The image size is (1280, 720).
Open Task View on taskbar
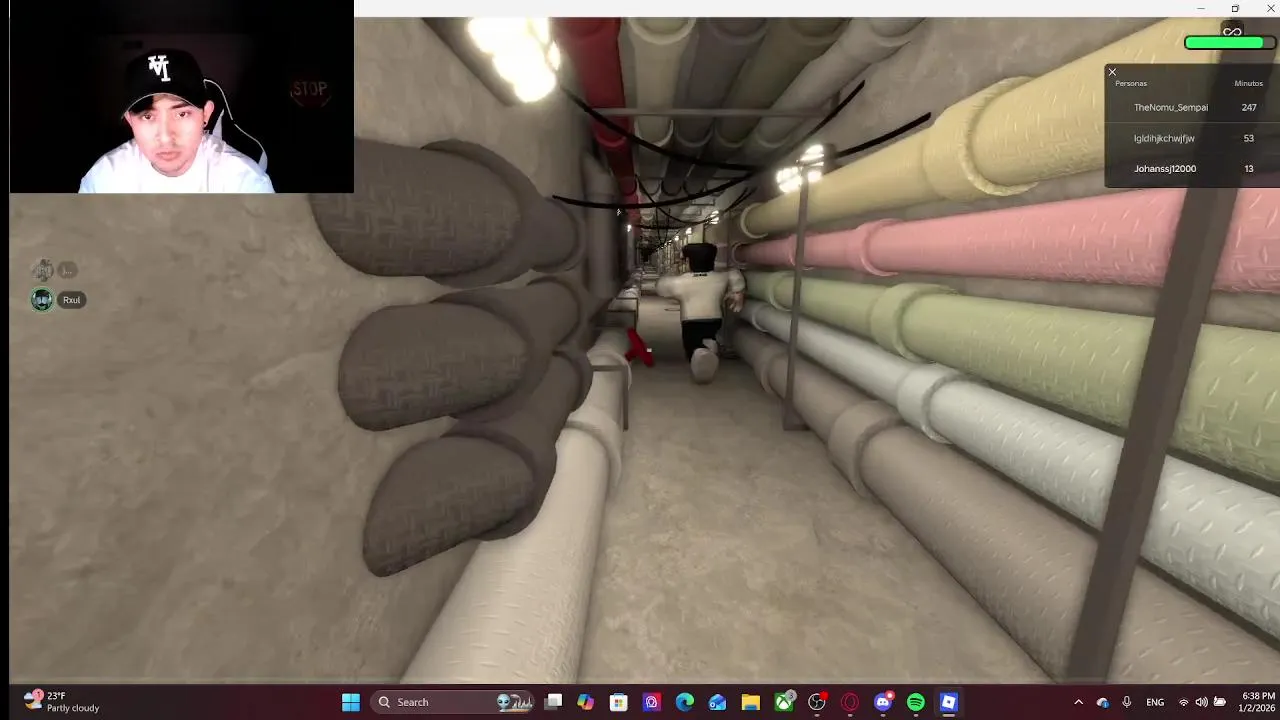pyautogui.click(x=553, y=702)
